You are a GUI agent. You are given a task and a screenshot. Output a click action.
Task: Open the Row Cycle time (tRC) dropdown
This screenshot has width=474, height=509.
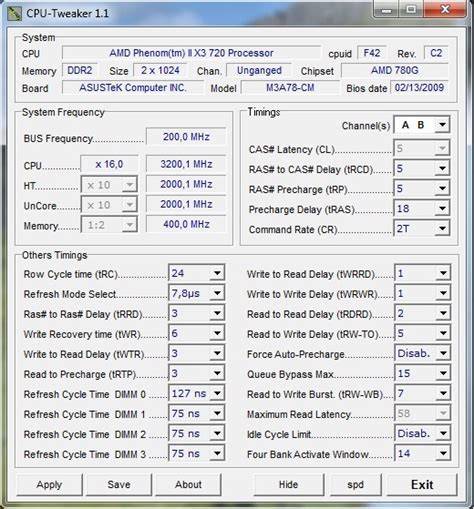pos(197,273)
